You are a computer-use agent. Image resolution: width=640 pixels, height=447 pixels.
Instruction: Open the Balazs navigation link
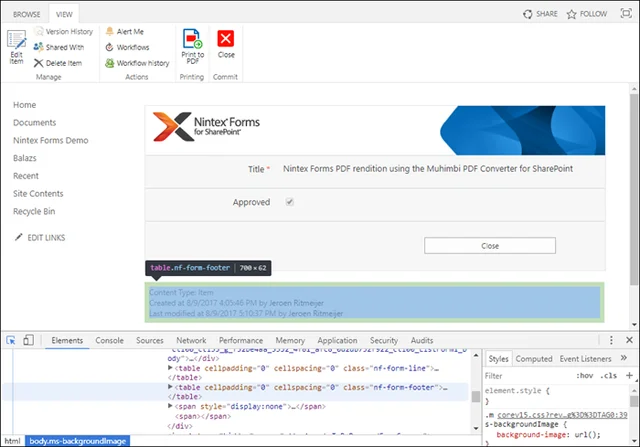[x=24, y=158]
